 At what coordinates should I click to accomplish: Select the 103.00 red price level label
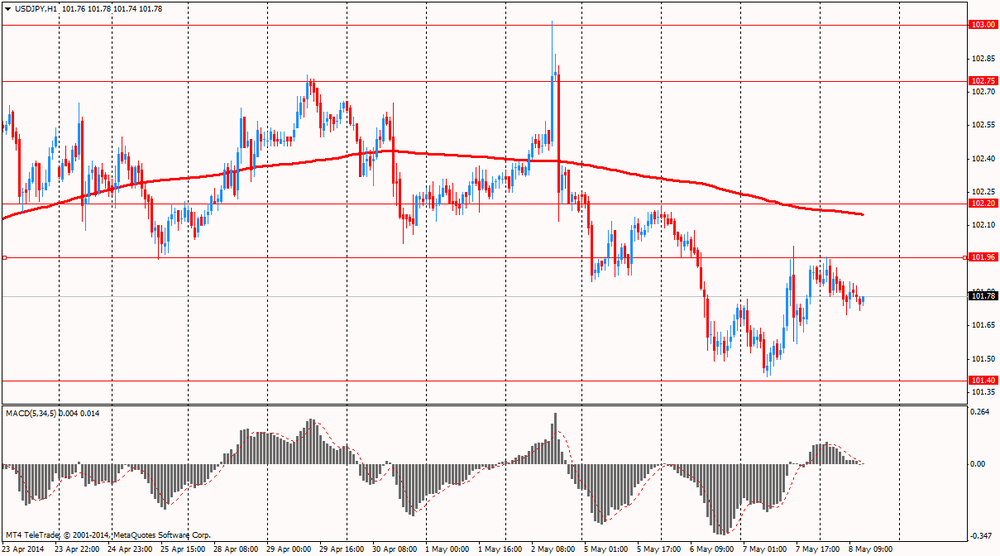click(x=983, y=25)
